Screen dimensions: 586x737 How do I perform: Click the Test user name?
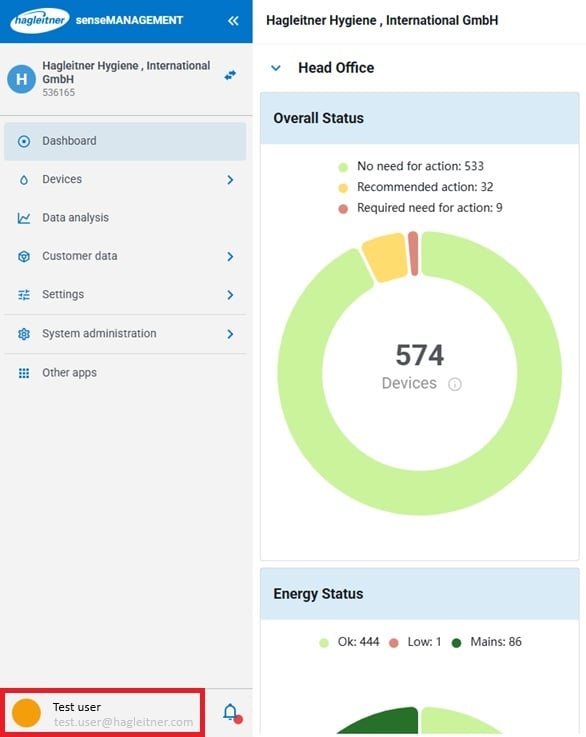(77, 707)
